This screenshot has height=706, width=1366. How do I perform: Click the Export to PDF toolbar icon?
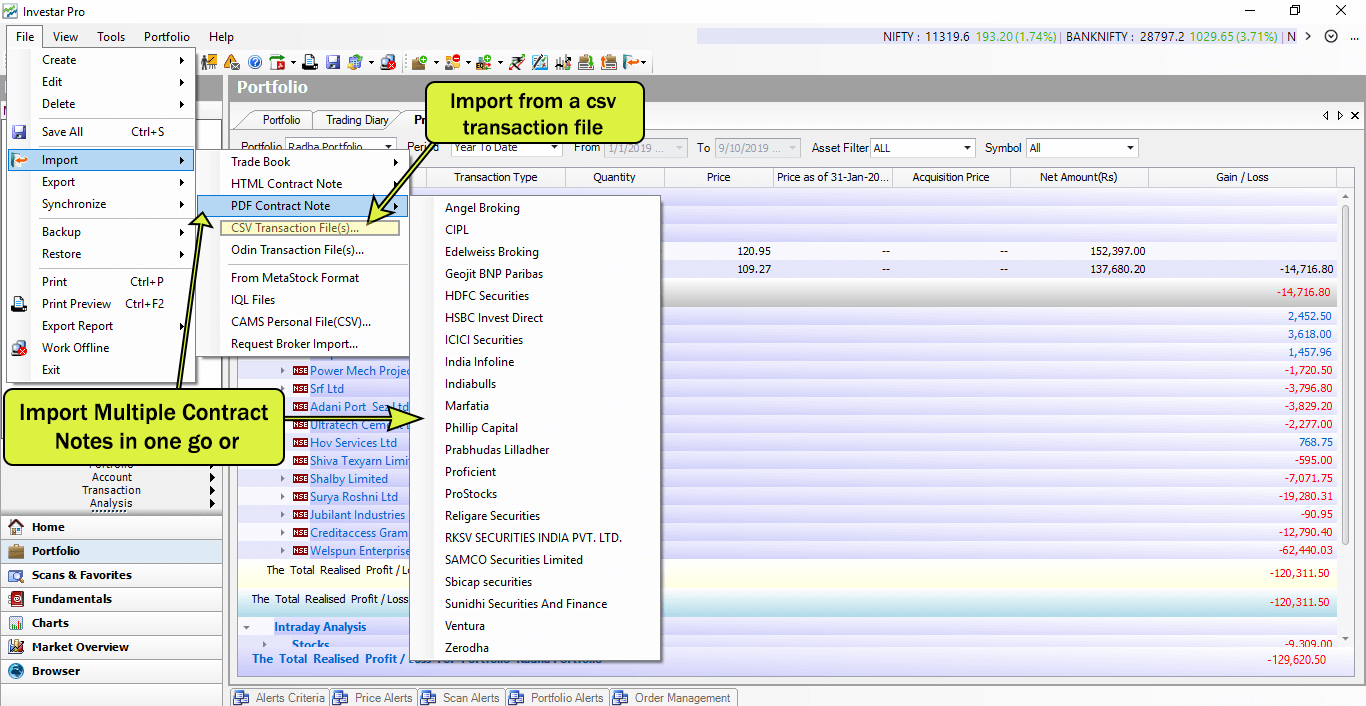(x=279, y=62)
